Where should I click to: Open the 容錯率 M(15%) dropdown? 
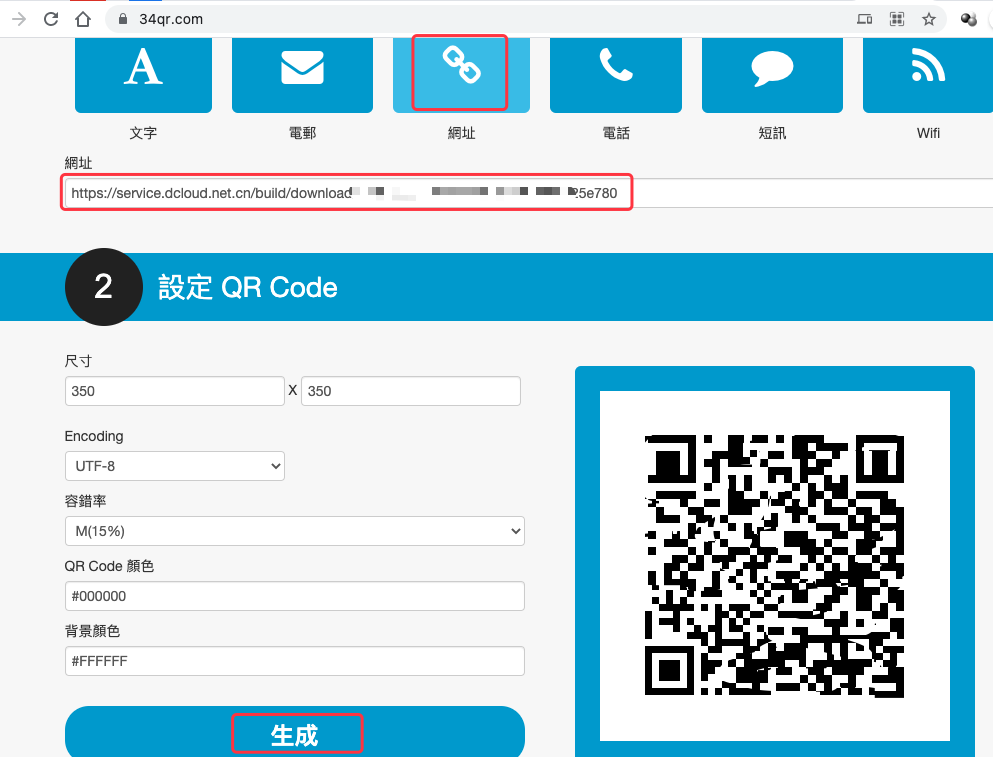294,531
